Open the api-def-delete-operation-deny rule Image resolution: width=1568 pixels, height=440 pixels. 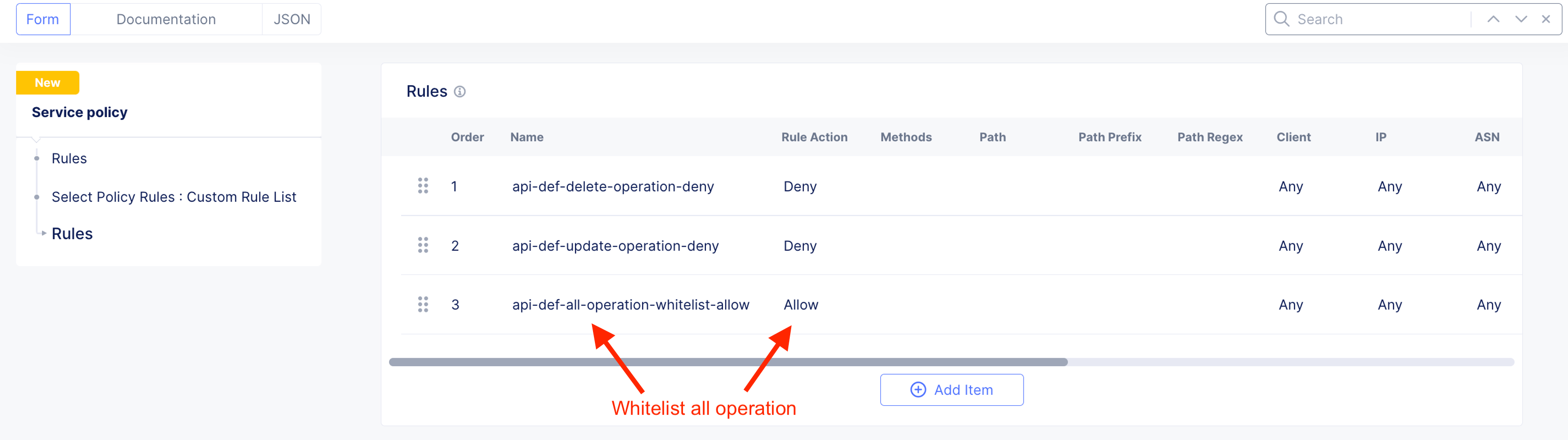[613, 186]
